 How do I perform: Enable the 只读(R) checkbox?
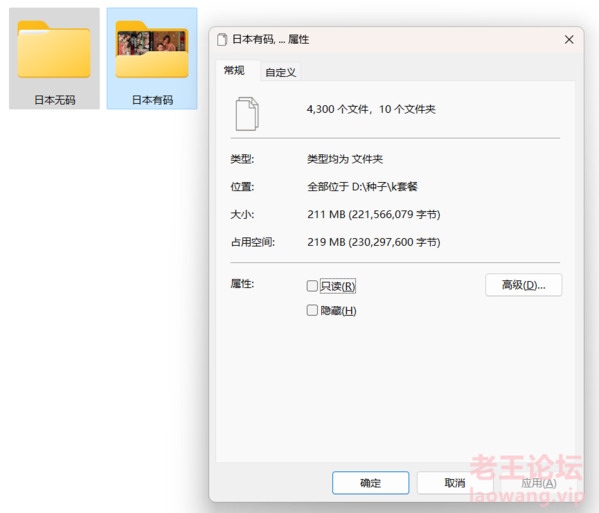[312, 286]
